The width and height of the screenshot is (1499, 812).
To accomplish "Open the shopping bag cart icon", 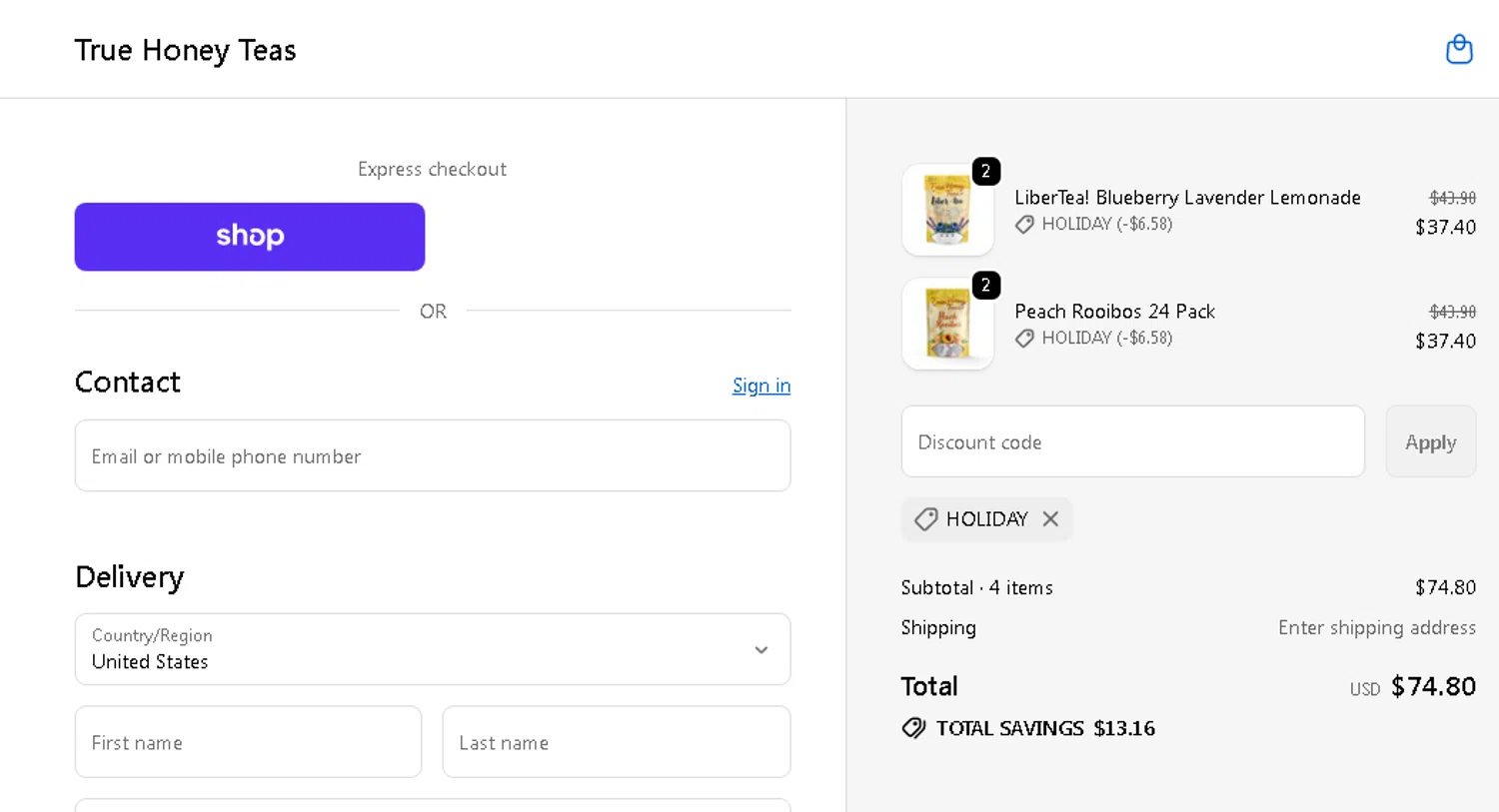I will (x=1459, y=49).
